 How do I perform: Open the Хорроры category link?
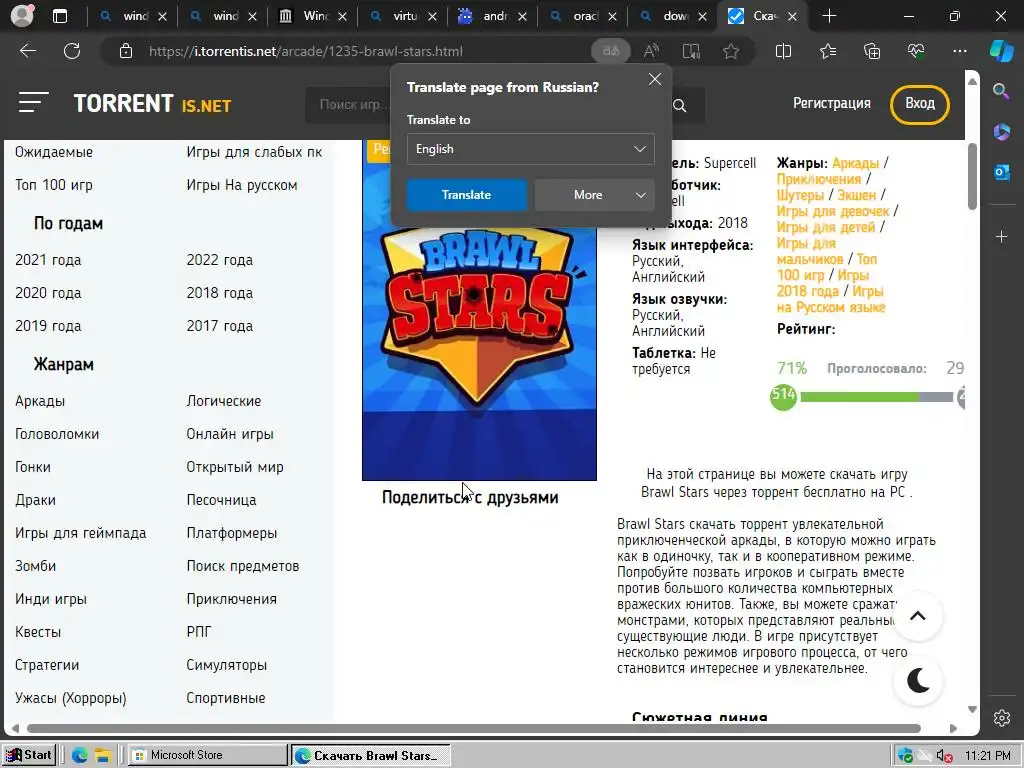click(x=71, y=698)
